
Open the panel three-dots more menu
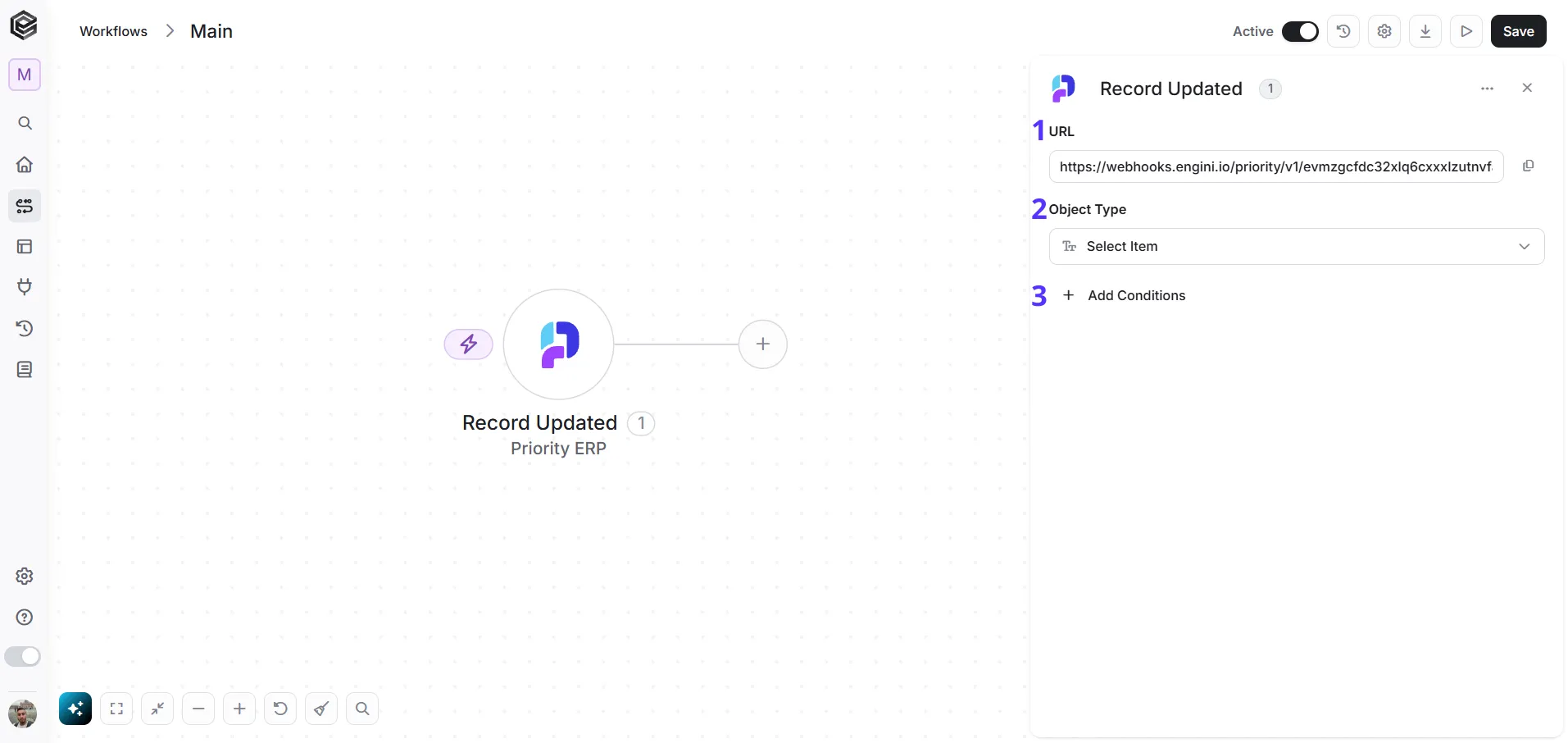pyautogui.click(x=1487, y=89)
